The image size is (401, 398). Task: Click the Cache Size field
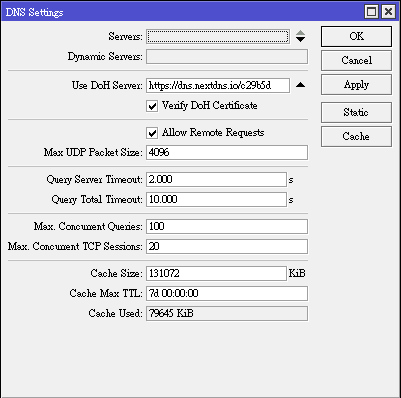(216, 273)
